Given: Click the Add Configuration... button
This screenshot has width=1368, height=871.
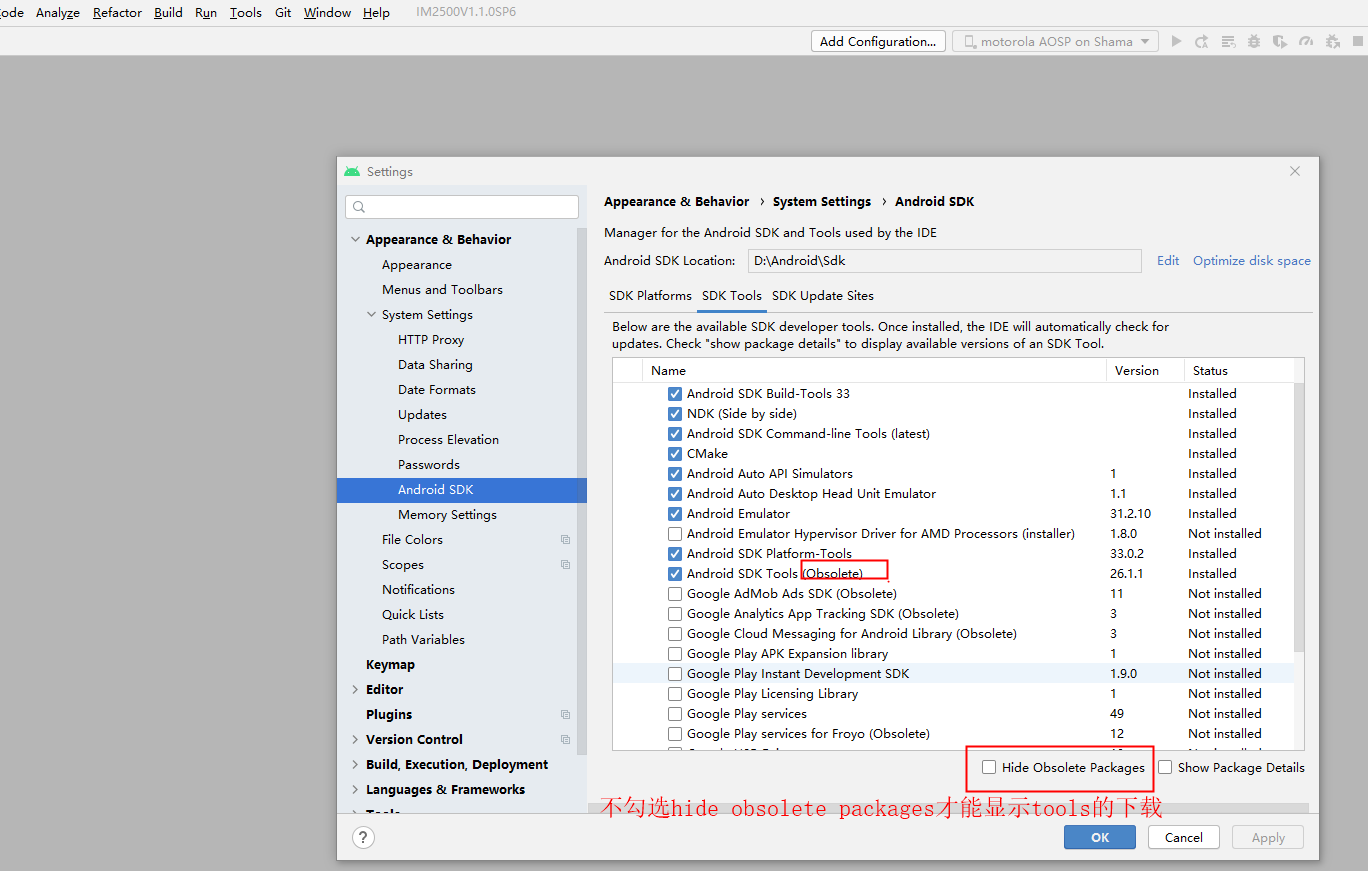Looking at the screenshot, I should click(x=878, y=41).
